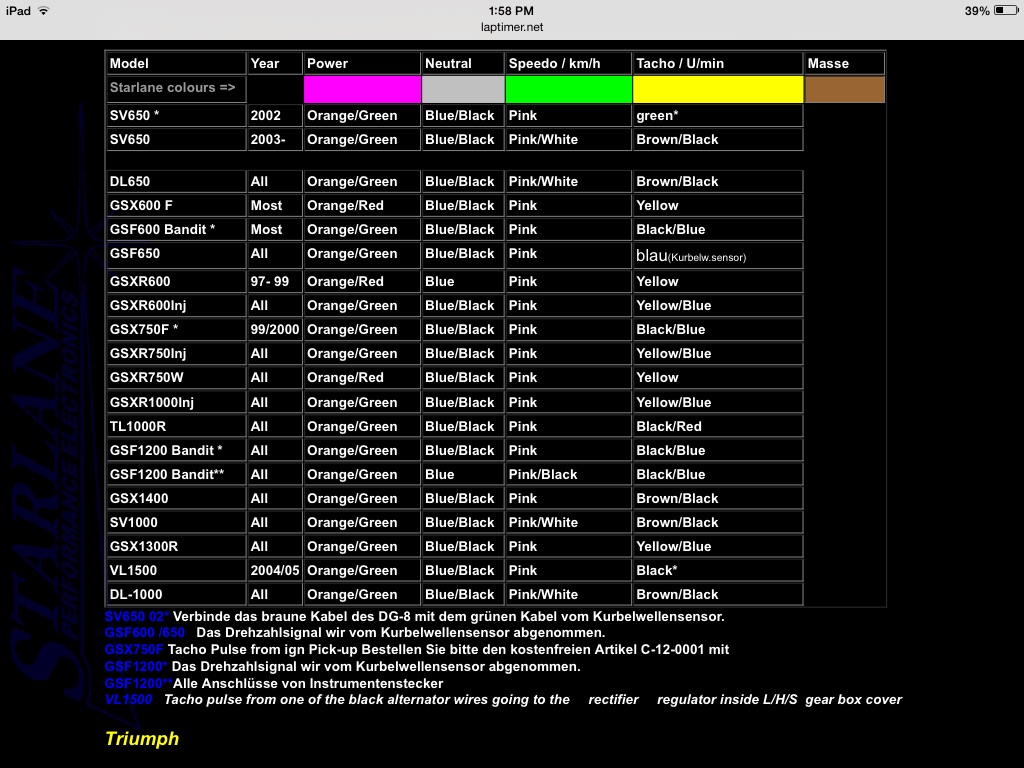The image size is (1024, 768).
Task: Select the 'blau(Kurbelw.sensor)' tacho cell
Action: point(718,255)
